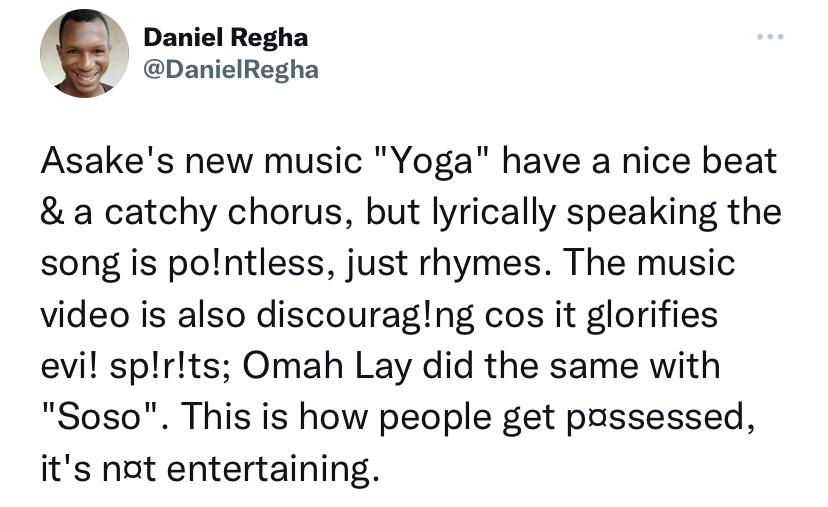Open the Daniel Regha display name

(x=225, y=37)
